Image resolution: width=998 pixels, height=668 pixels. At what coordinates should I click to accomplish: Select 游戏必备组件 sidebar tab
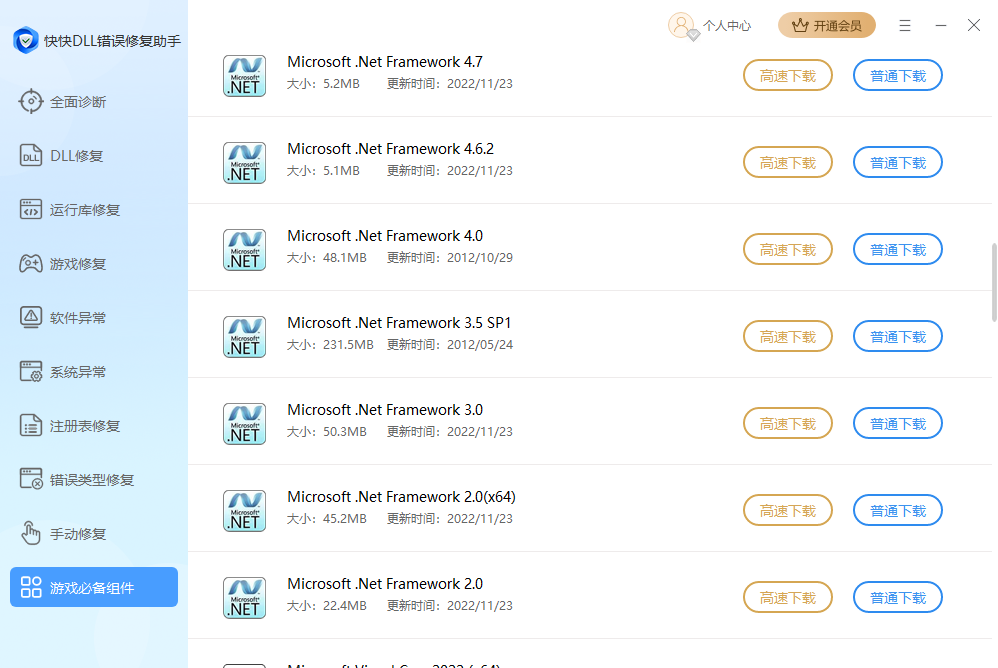[94, 587]
